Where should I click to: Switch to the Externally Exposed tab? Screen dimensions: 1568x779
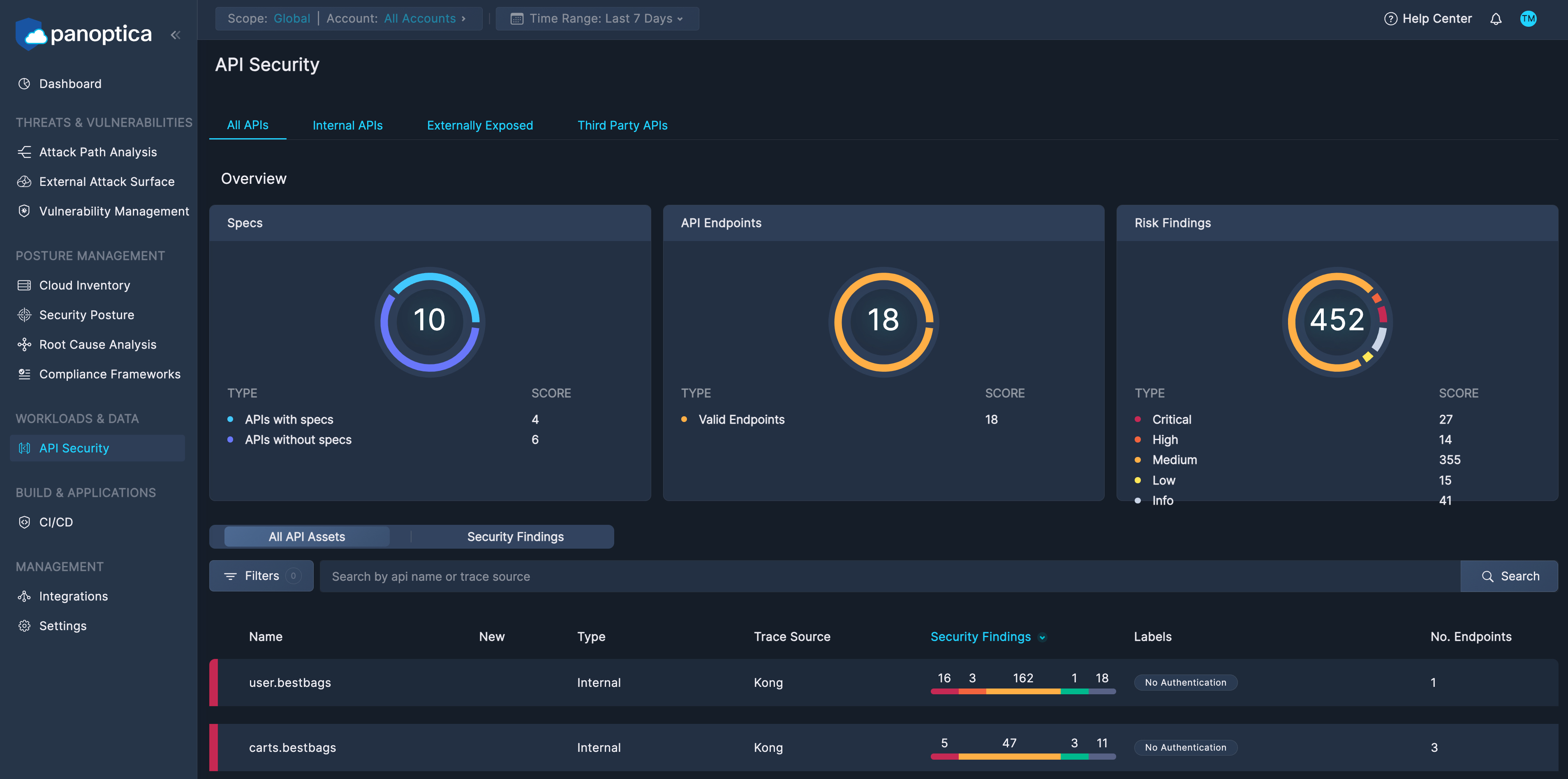click(x=480, y=125)
